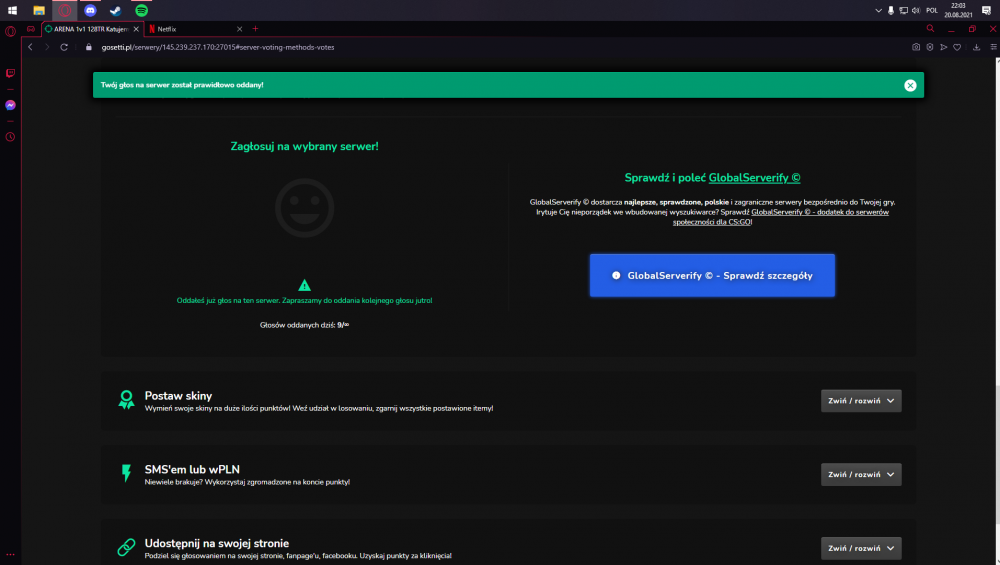This screenshot has width=1000, height=565.
Task: Click GlobalServerify - Sprawdź szczegóły button
Action: 712,275
